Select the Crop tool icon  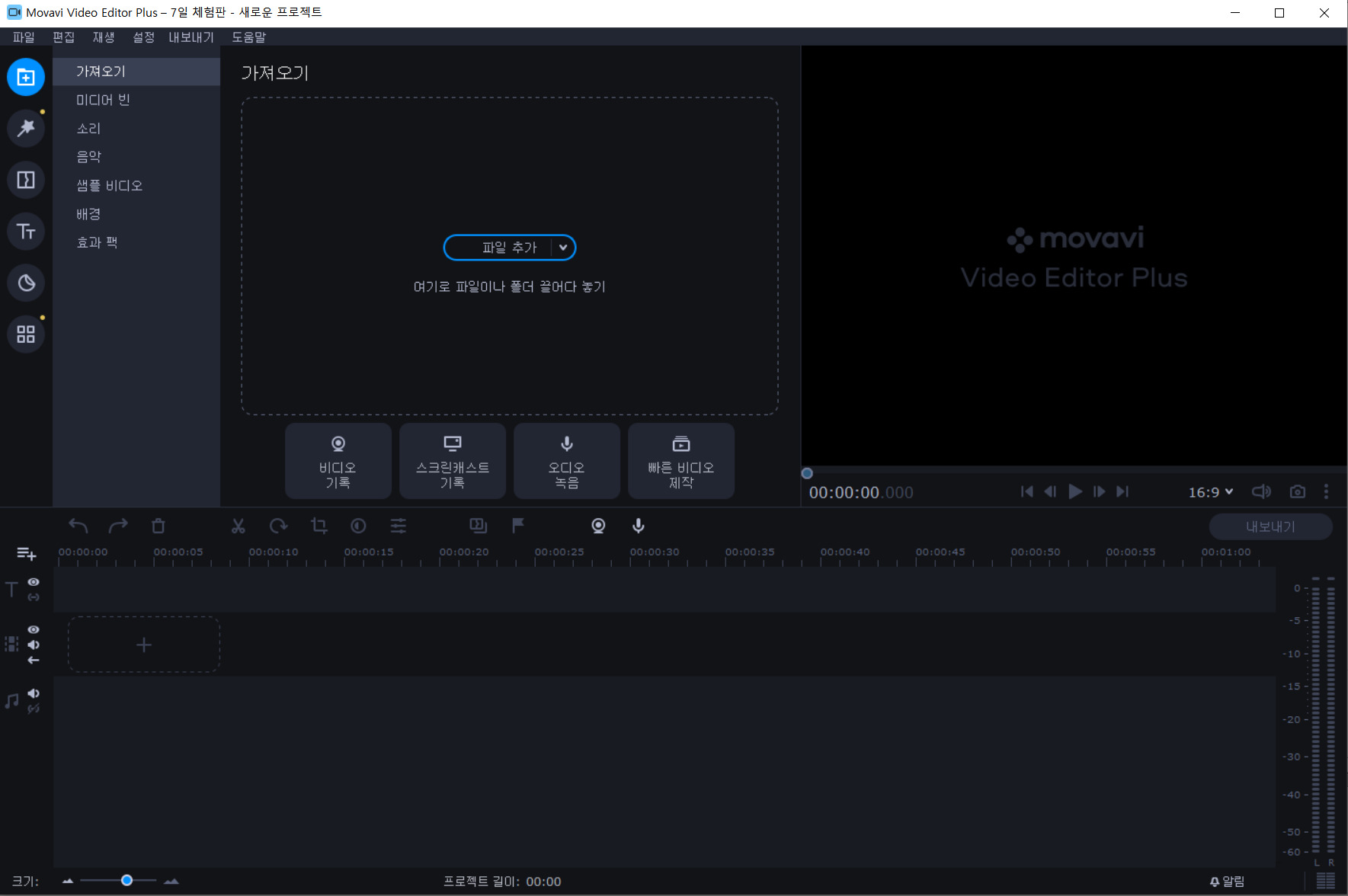tap(319, 526)
